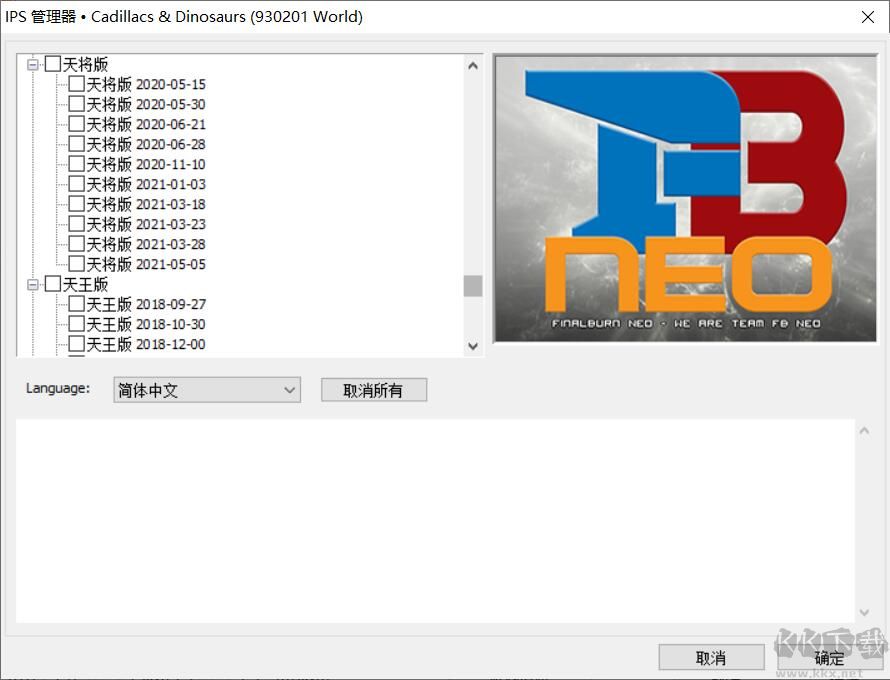Screen dimensions: 890x680
Task: Select the 天王版 2018-12-00 entry text
Action: (146, 344)
